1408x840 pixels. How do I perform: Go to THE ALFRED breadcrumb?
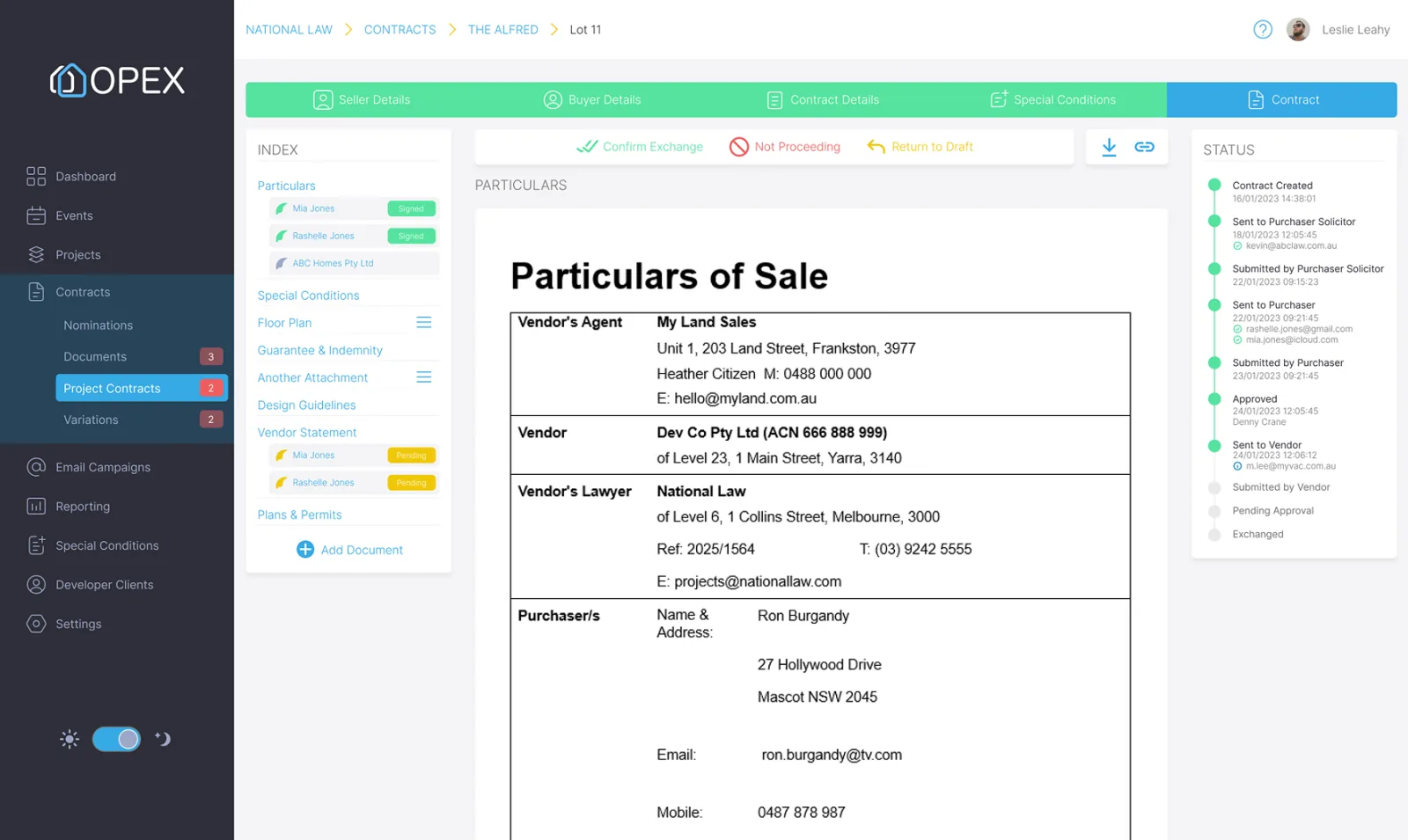click(502, 29)
